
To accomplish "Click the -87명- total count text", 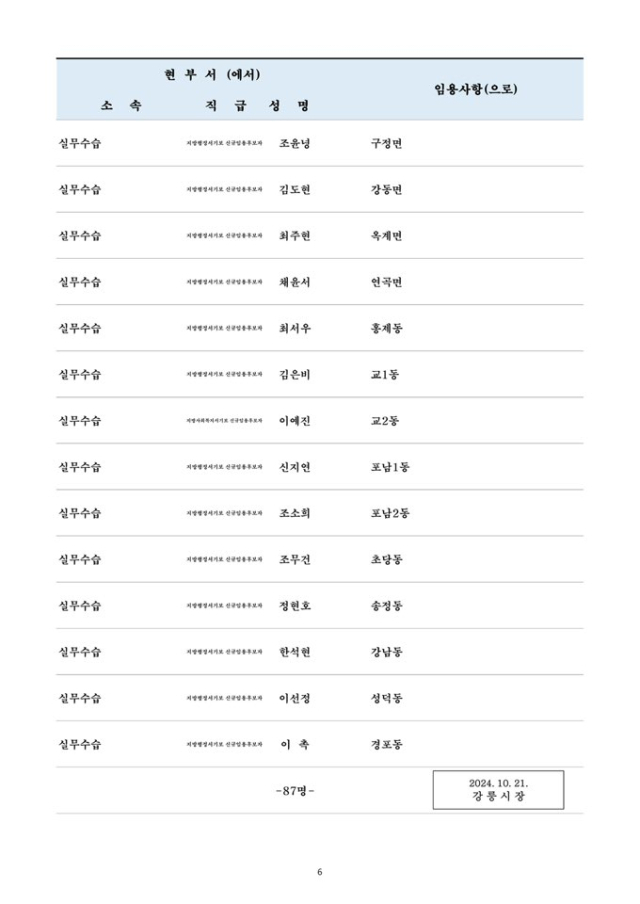I will point(295,790).
